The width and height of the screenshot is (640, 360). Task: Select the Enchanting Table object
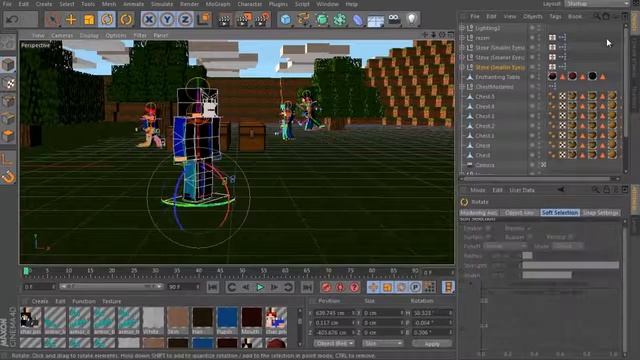coord(498,77)
